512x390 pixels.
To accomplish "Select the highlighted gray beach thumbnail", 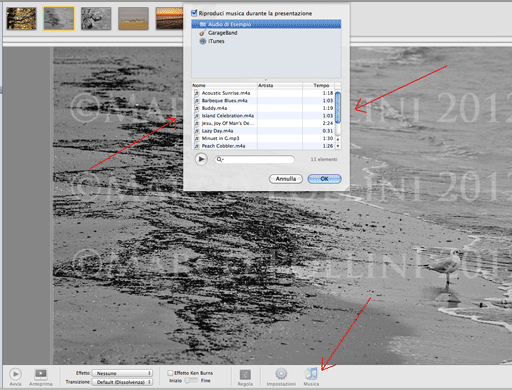I will point(59,19).
